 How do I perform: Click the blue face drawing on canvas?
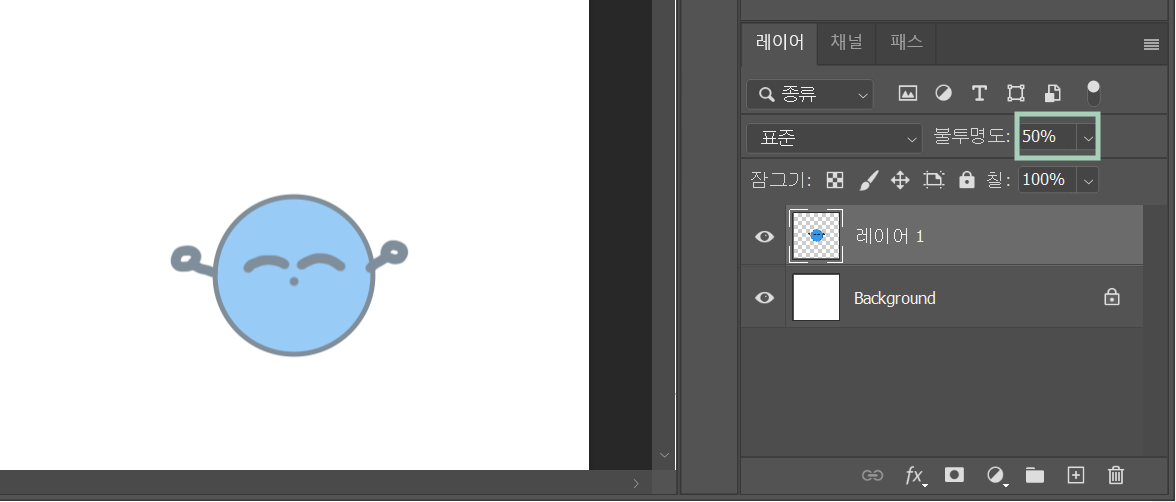point(292,275)
